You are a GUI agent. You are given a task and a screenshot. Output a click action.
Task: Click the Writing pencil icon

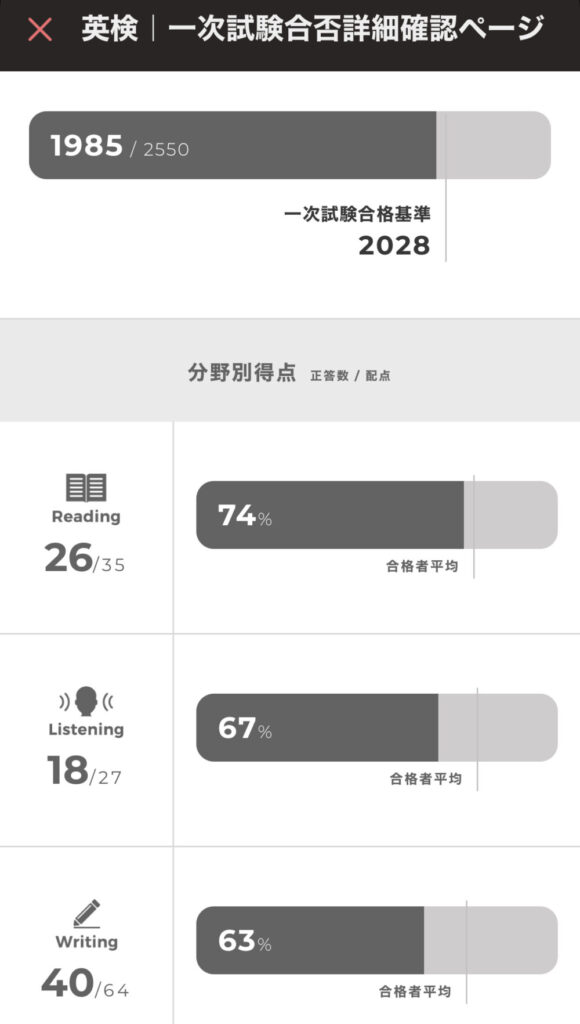pyautogui.click(x=87, y=914)
